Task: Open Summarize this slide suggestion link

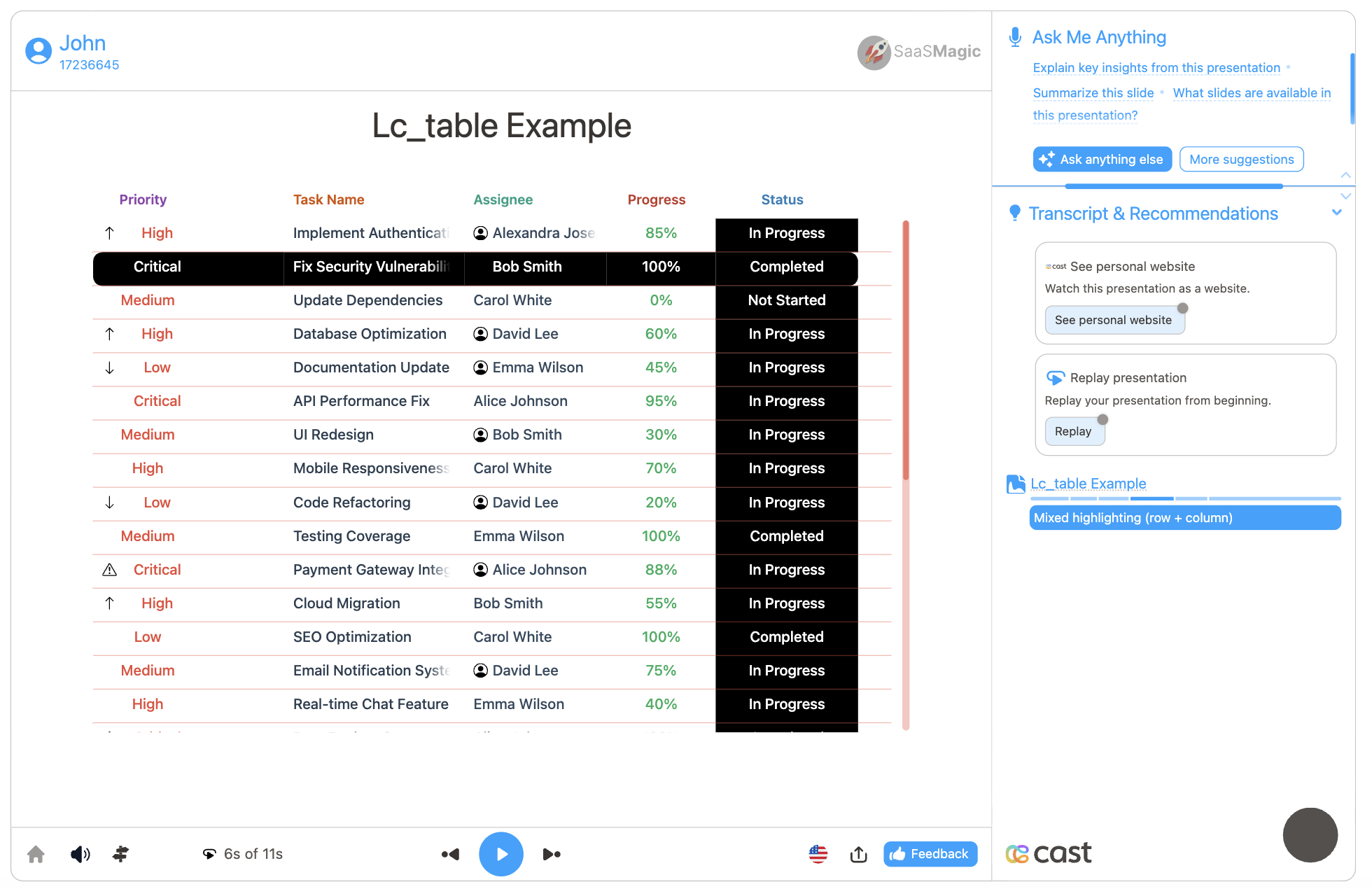Action: coord(1093,93)
